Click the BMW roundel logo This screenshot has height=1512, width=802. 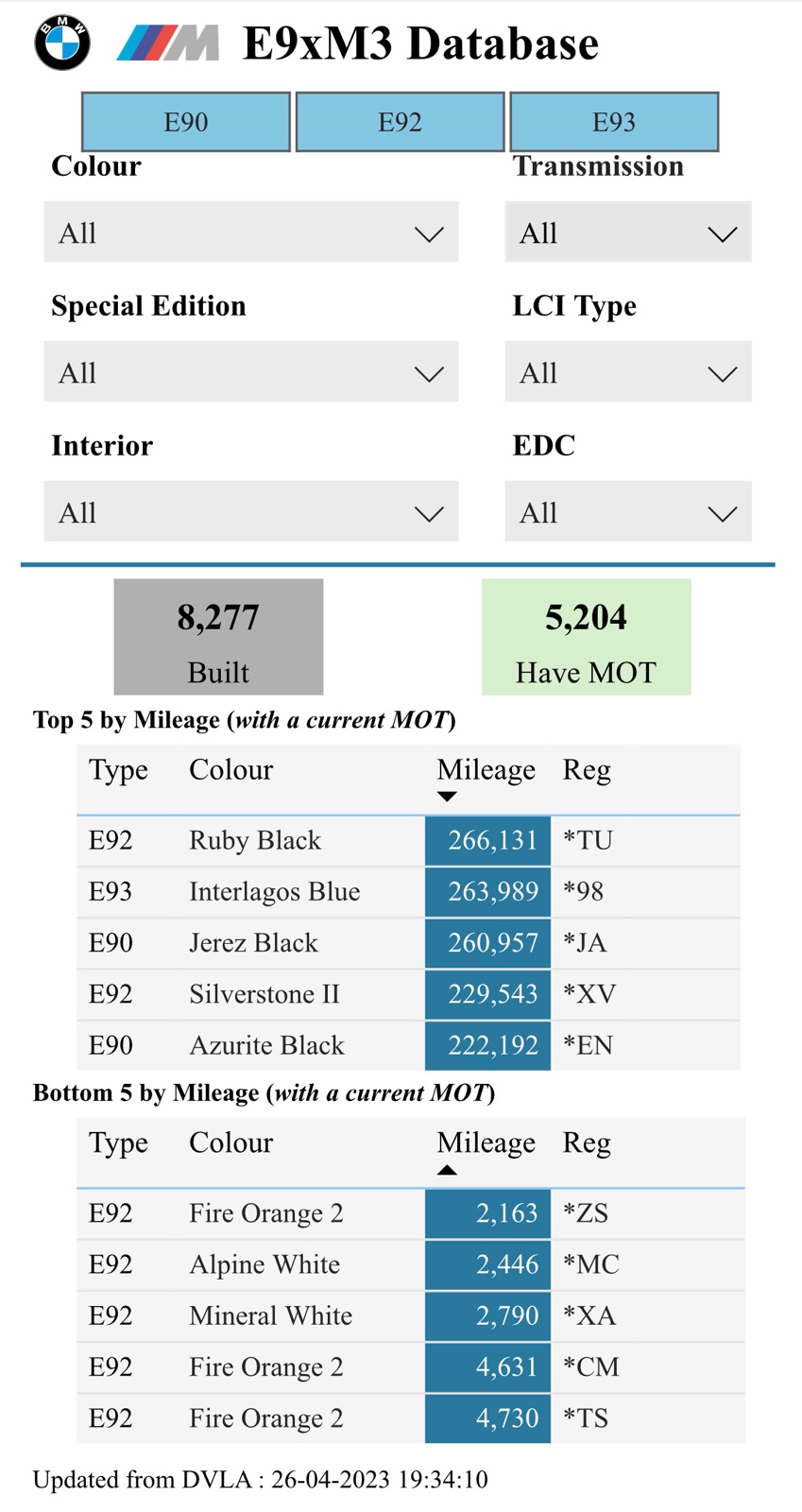point(62,43)
